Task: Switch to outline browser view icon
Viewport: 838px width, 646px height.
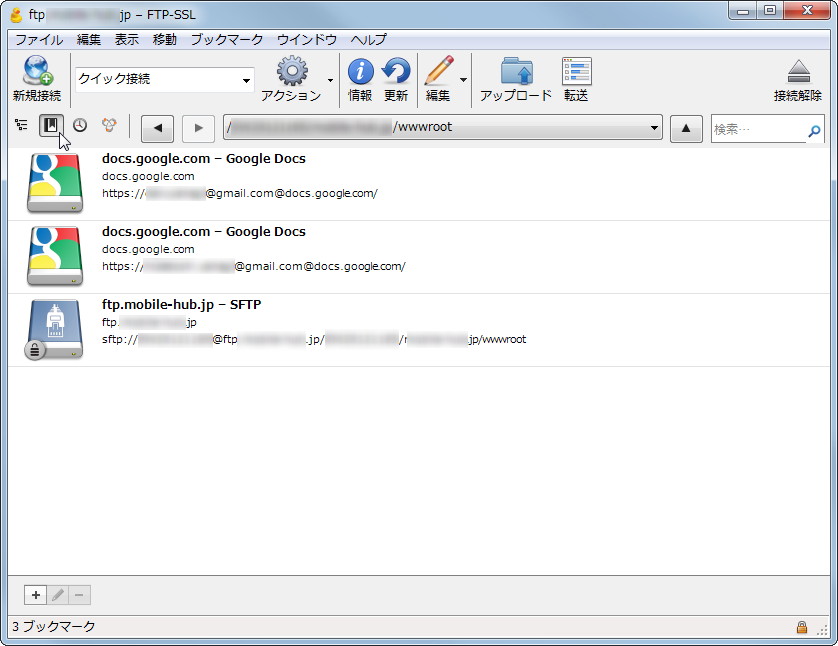Action: pos(21,126)
